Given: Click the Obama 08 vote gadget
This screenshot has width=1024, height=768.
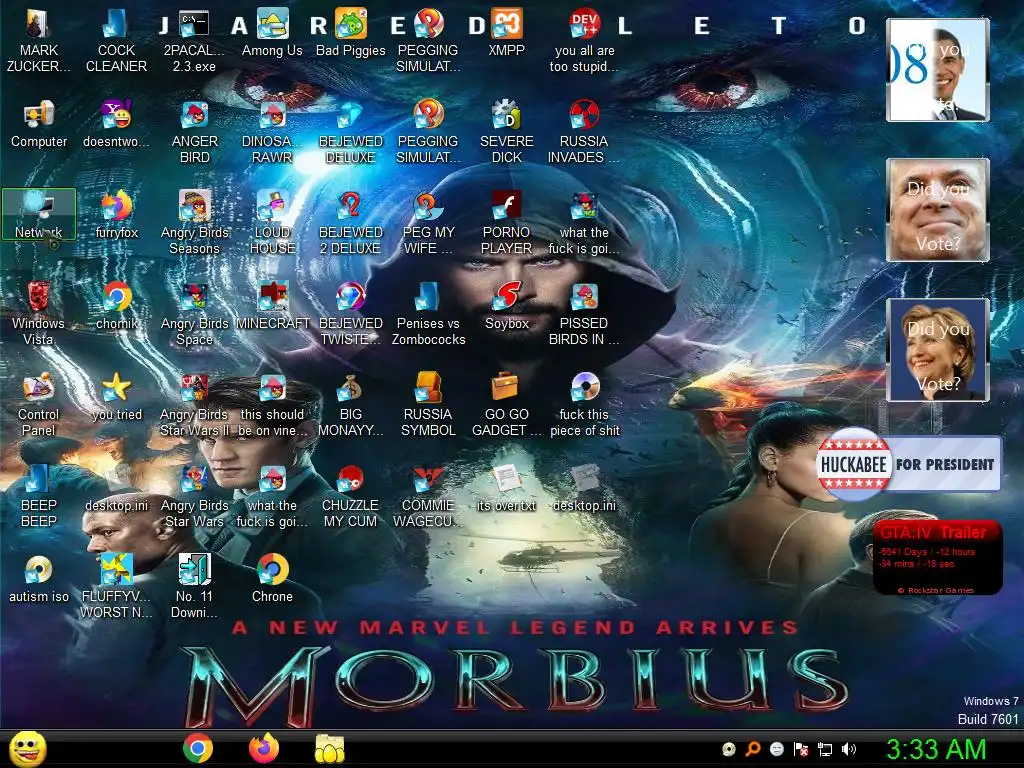Looking at the screenshot, I should point(938,70).
